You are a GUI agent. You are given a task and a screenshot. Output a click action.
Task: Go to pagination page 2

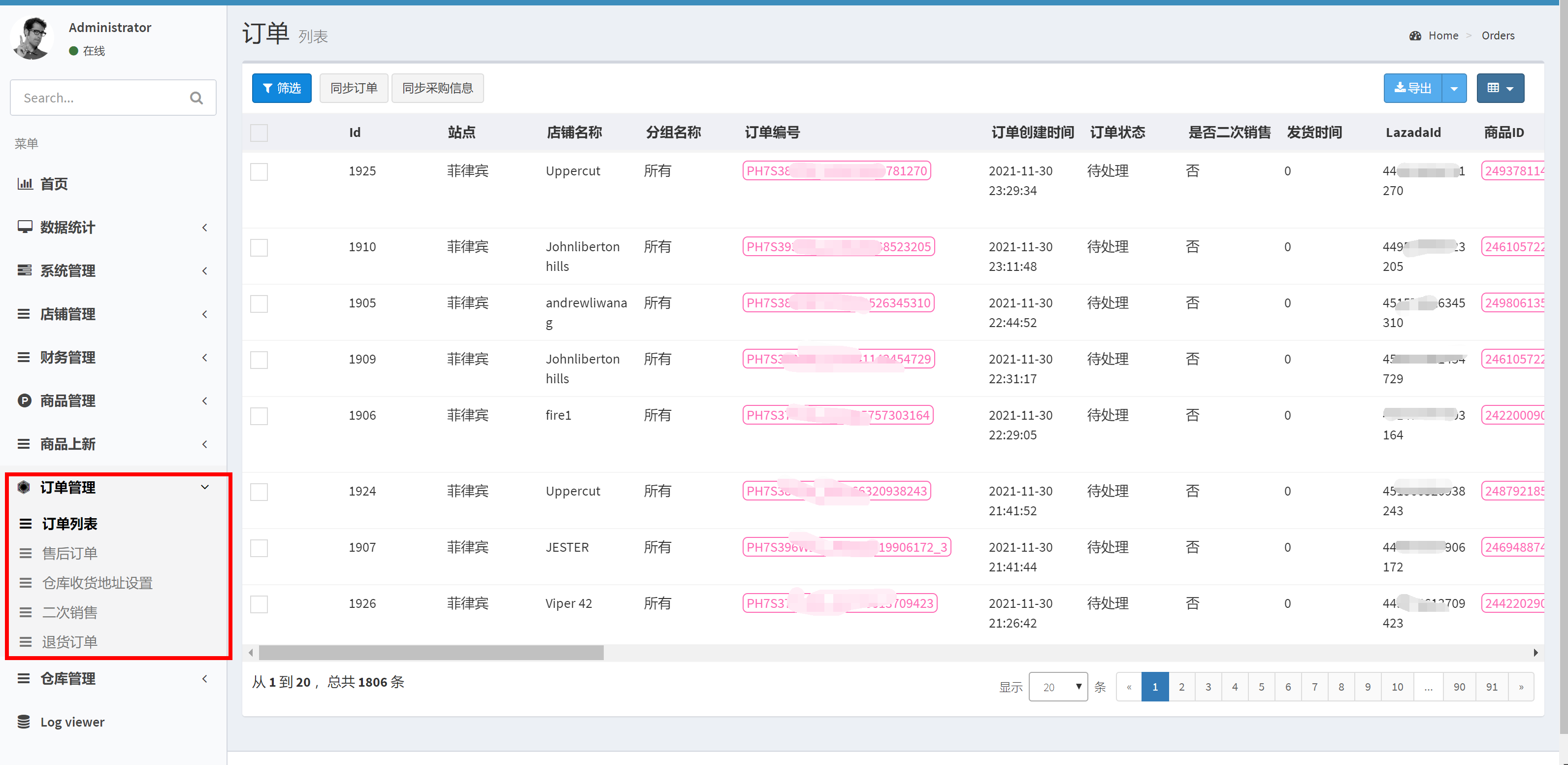point(1181,687)
